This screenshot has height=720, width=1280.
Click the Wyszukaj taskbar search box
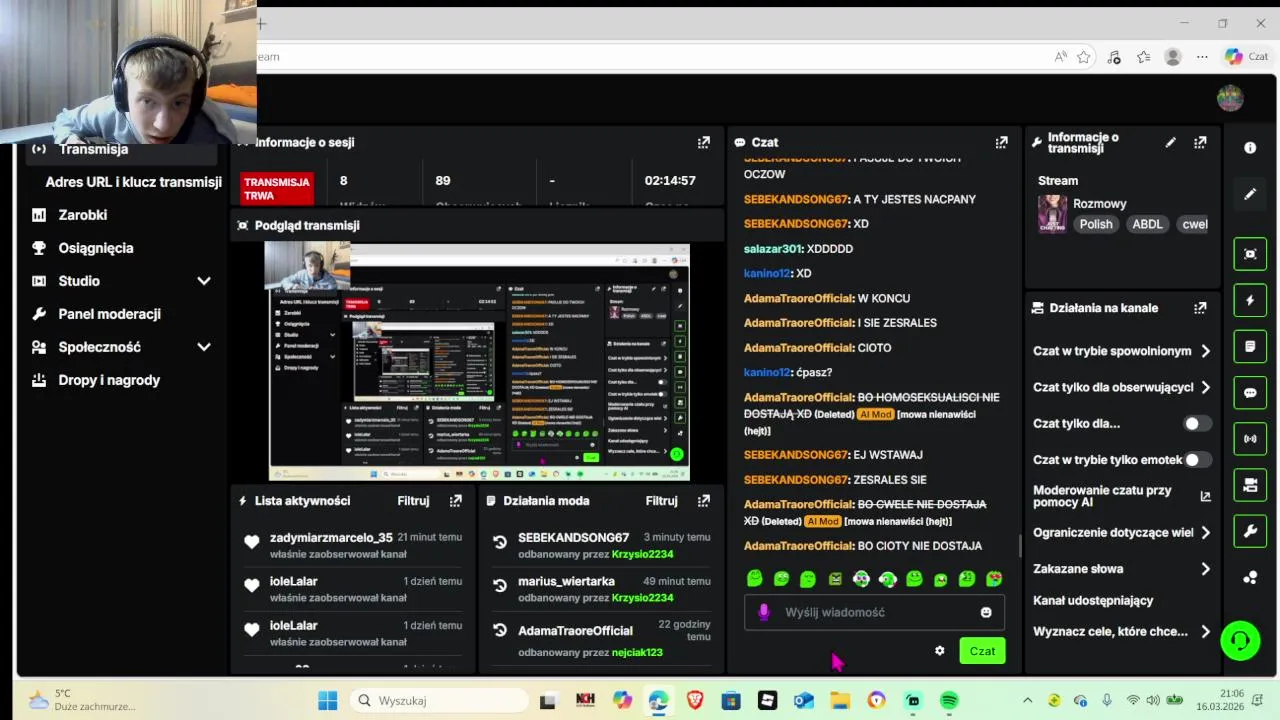pos(439,701)
